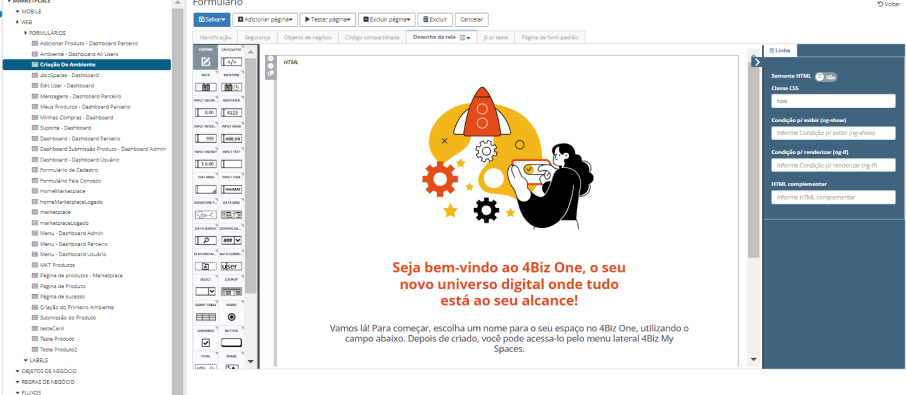Select the Custom component in palette
The image size is (906, 395).
coord(206,58)
